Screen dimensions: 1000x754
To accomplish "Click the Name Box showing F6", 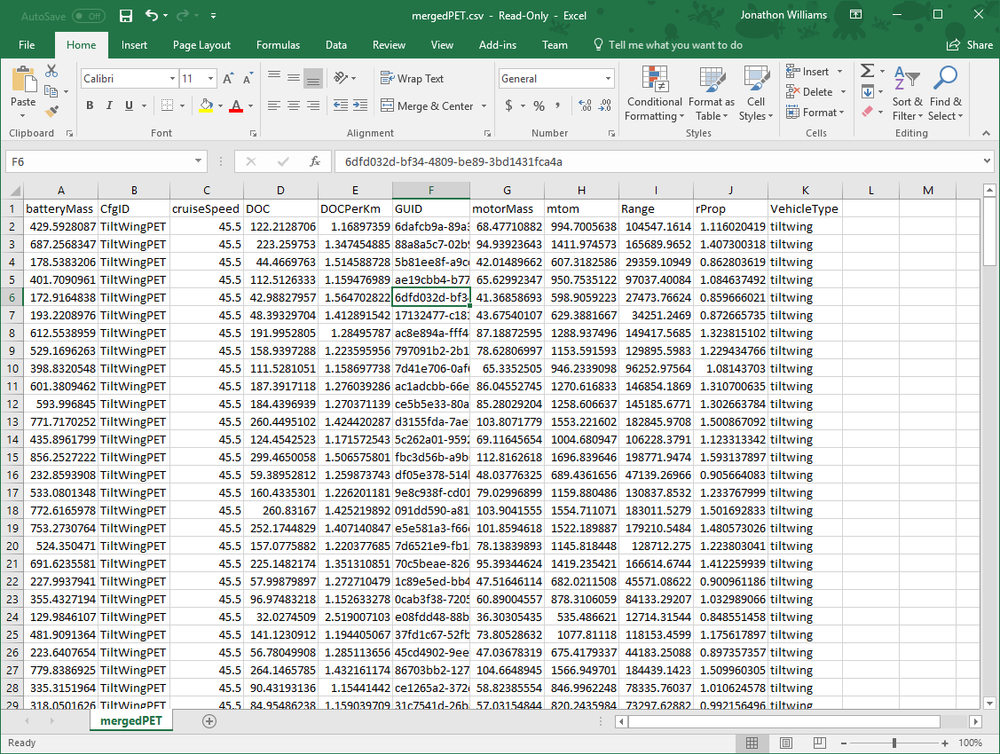I will [106, 161].
